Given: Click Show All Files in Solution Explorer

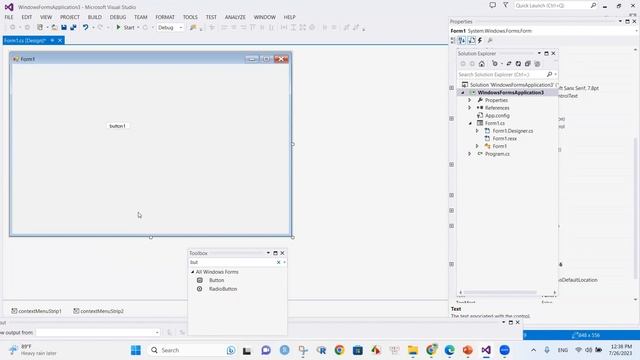Looking at the screenshot, I should click(x=537, y=64).
